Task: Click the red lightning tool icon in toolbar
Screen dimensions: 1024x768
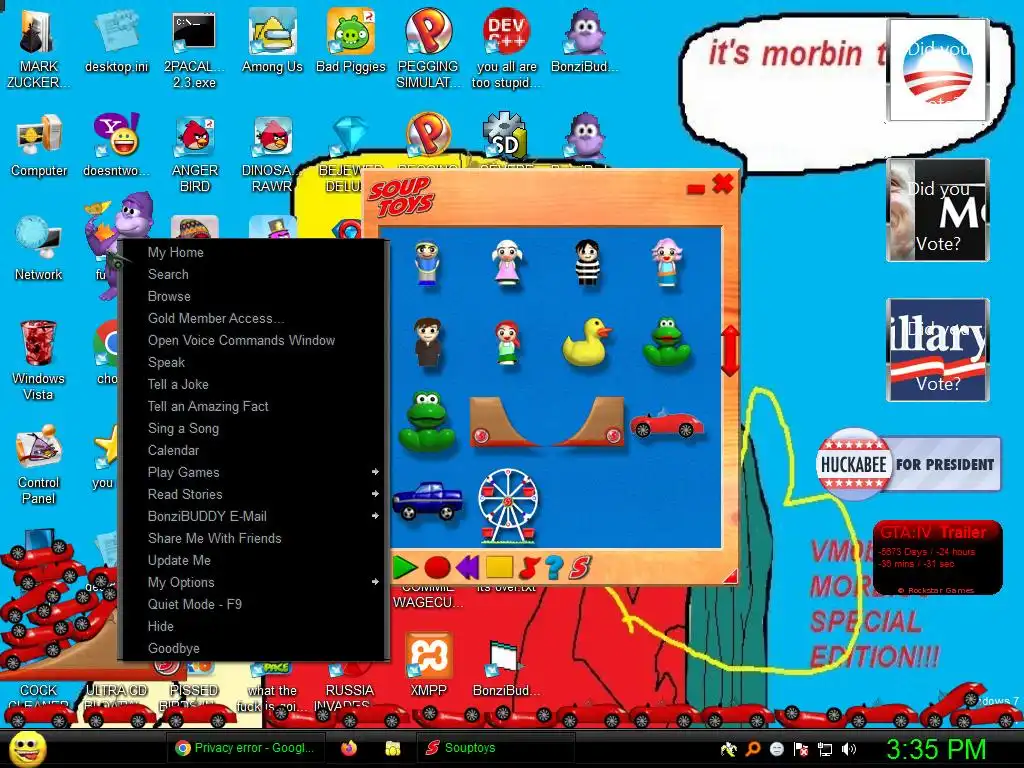Action: click(528, 567)
